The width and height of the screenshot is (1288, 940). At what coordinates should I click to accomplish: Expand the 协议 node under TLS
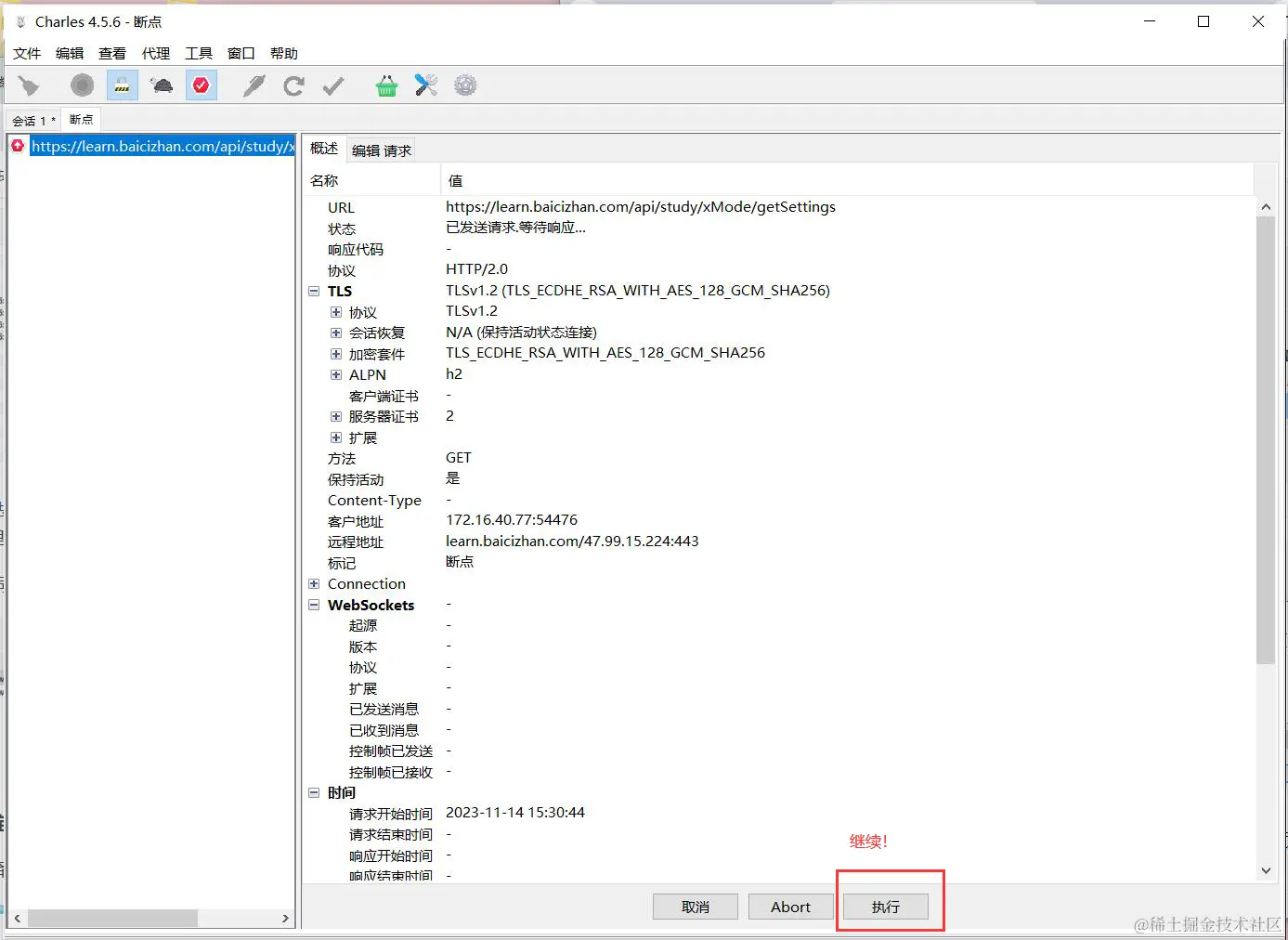click(336, 312)
